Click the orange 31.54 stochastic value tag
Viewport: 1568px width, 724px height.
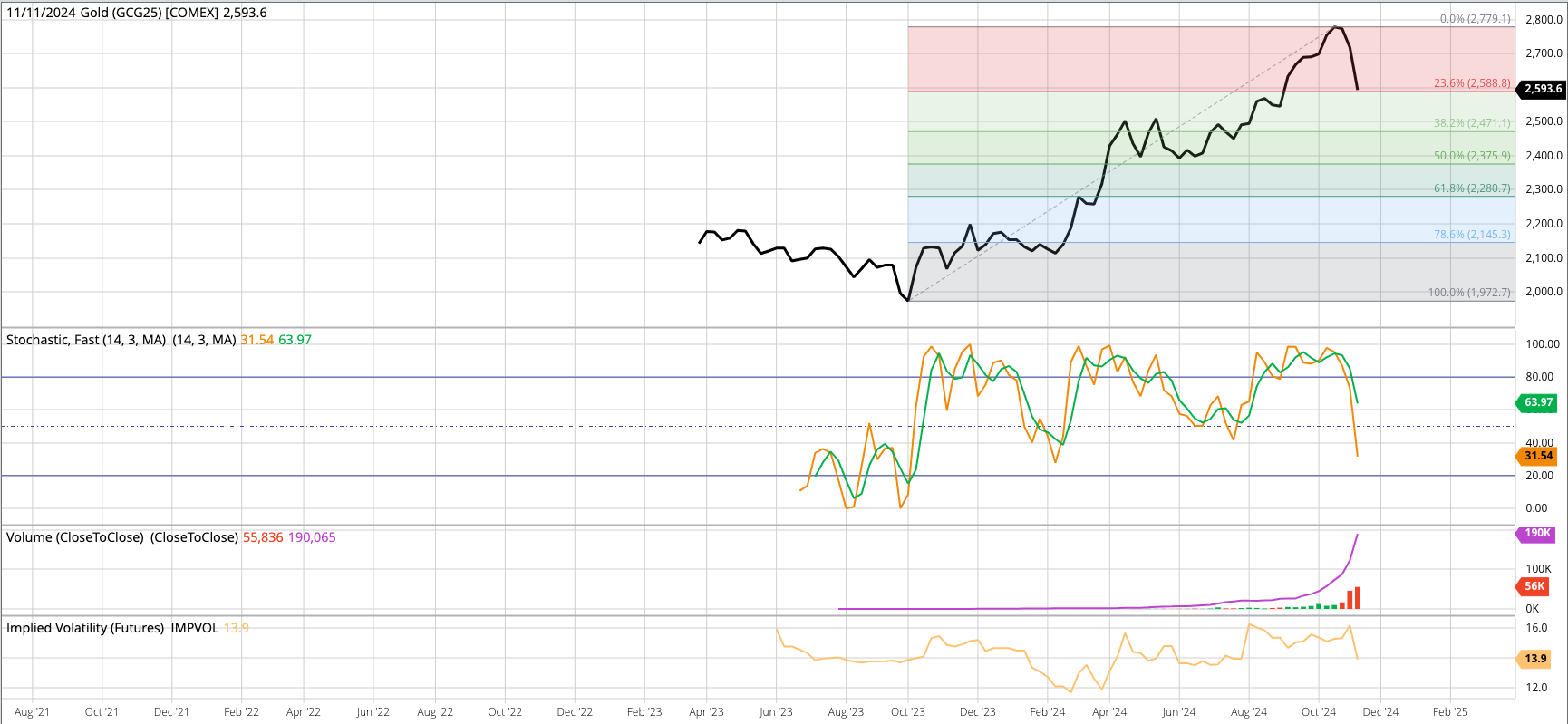pos(1537,456)
